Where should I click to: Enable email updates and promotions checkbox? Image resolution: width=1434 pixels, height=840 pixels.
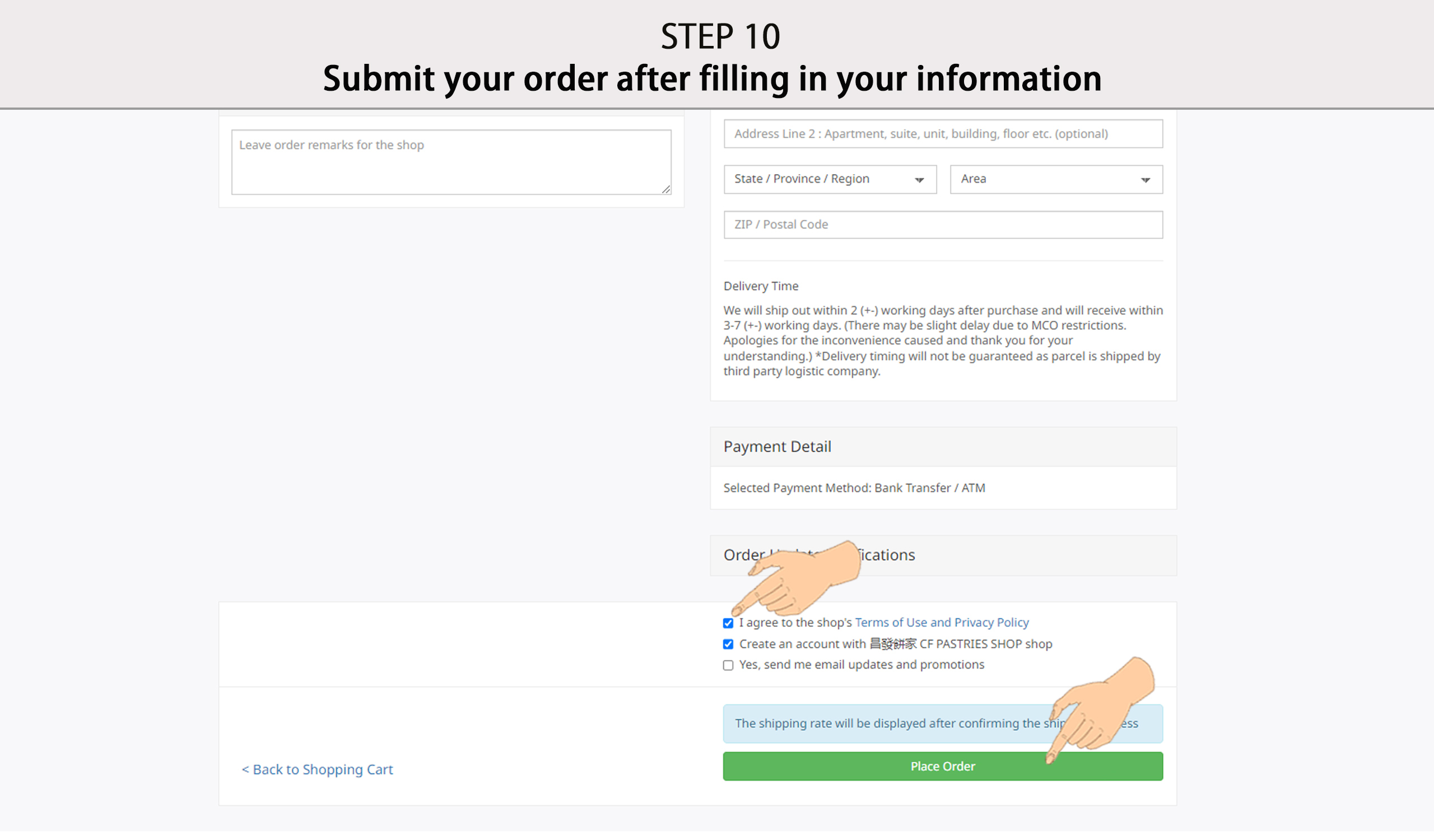coord(728,665)
